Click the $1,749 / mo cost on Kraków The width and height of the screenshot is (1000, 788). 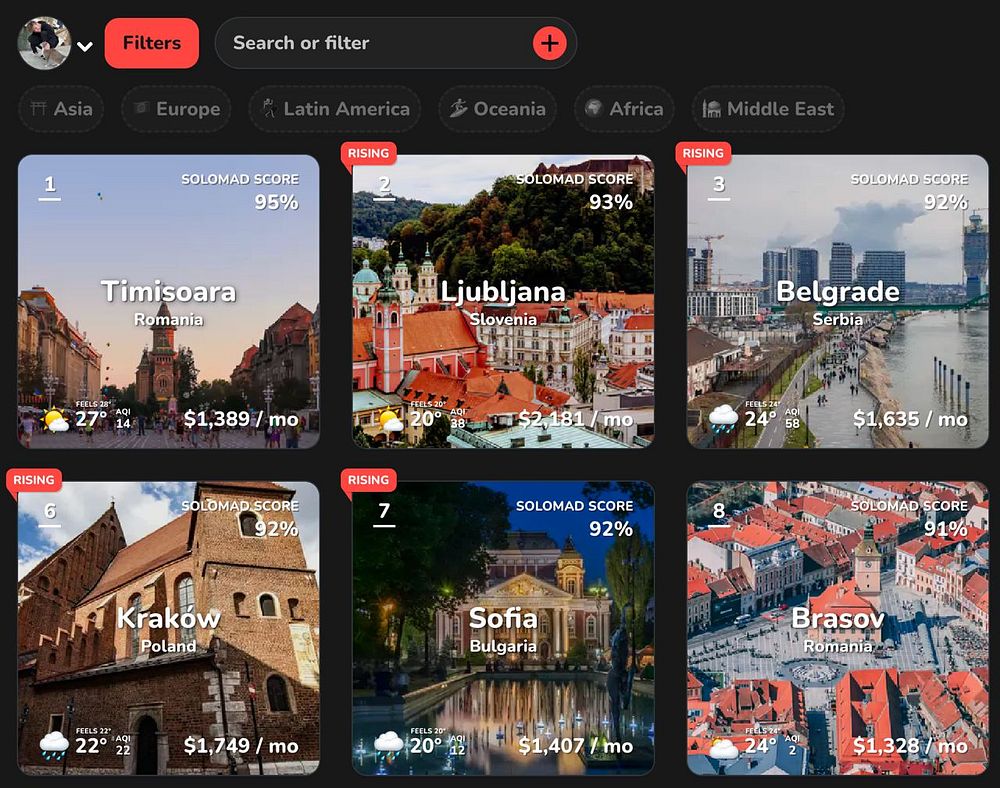[241, 745]
